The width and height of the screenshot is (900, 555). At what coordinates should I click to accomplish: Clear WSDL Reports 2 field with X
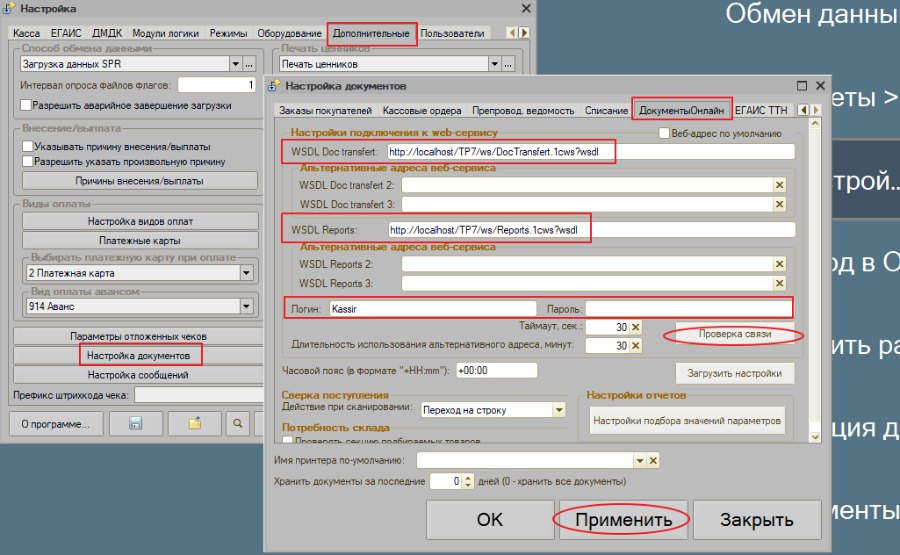click(779, 264)
